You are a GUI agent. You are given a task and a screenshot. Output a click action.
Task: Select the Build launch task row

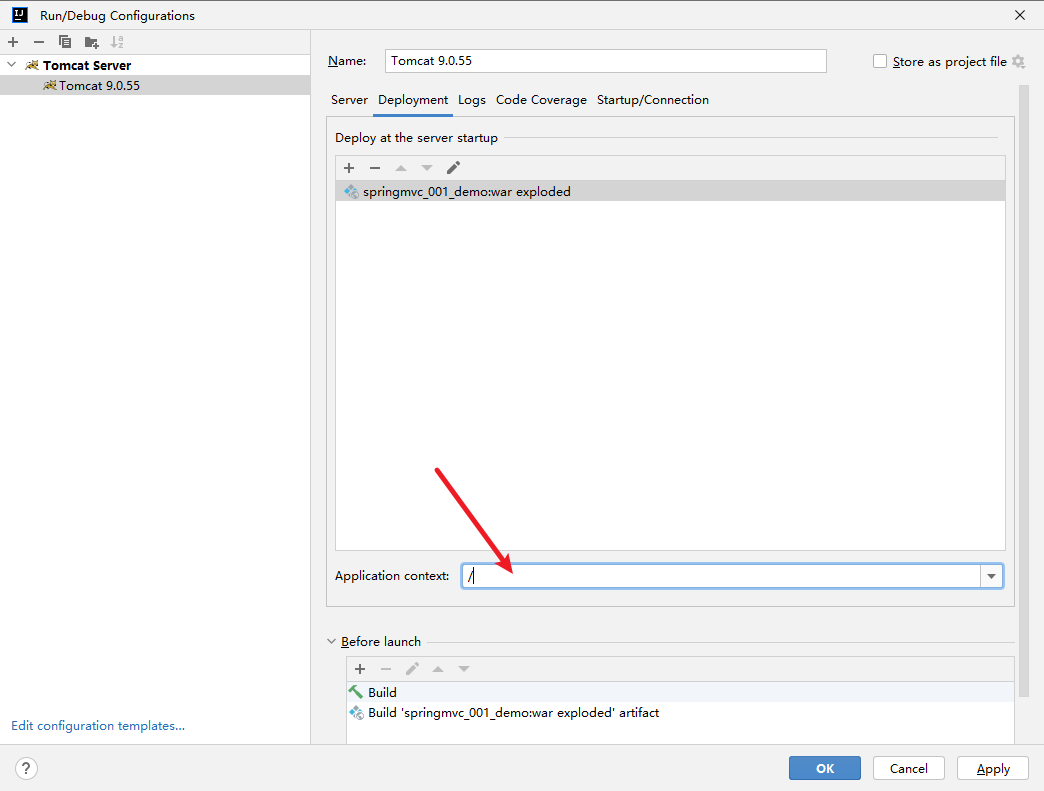[x=680, y=692]
